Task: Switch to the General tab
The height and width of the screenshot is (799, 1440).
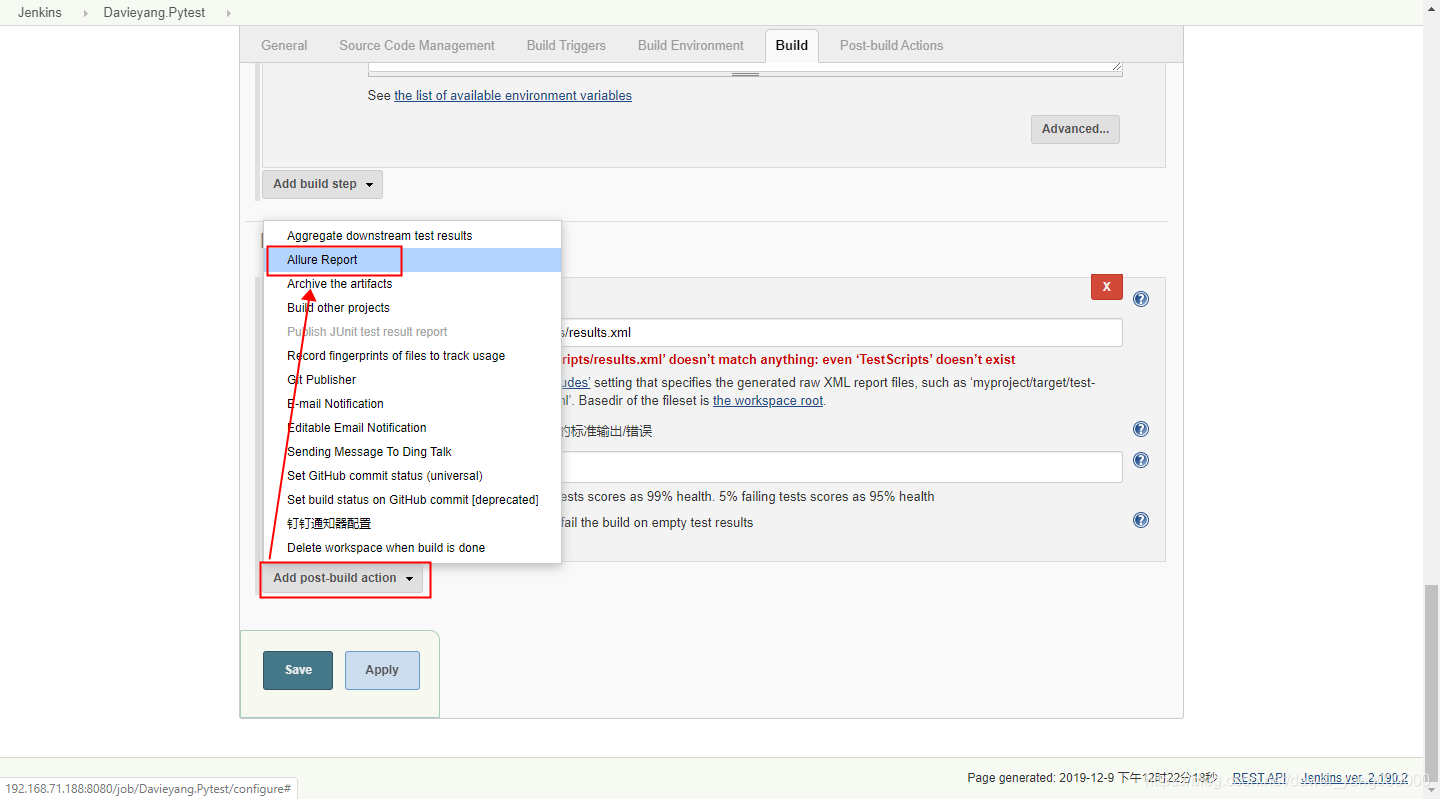Action: point(284,45)
